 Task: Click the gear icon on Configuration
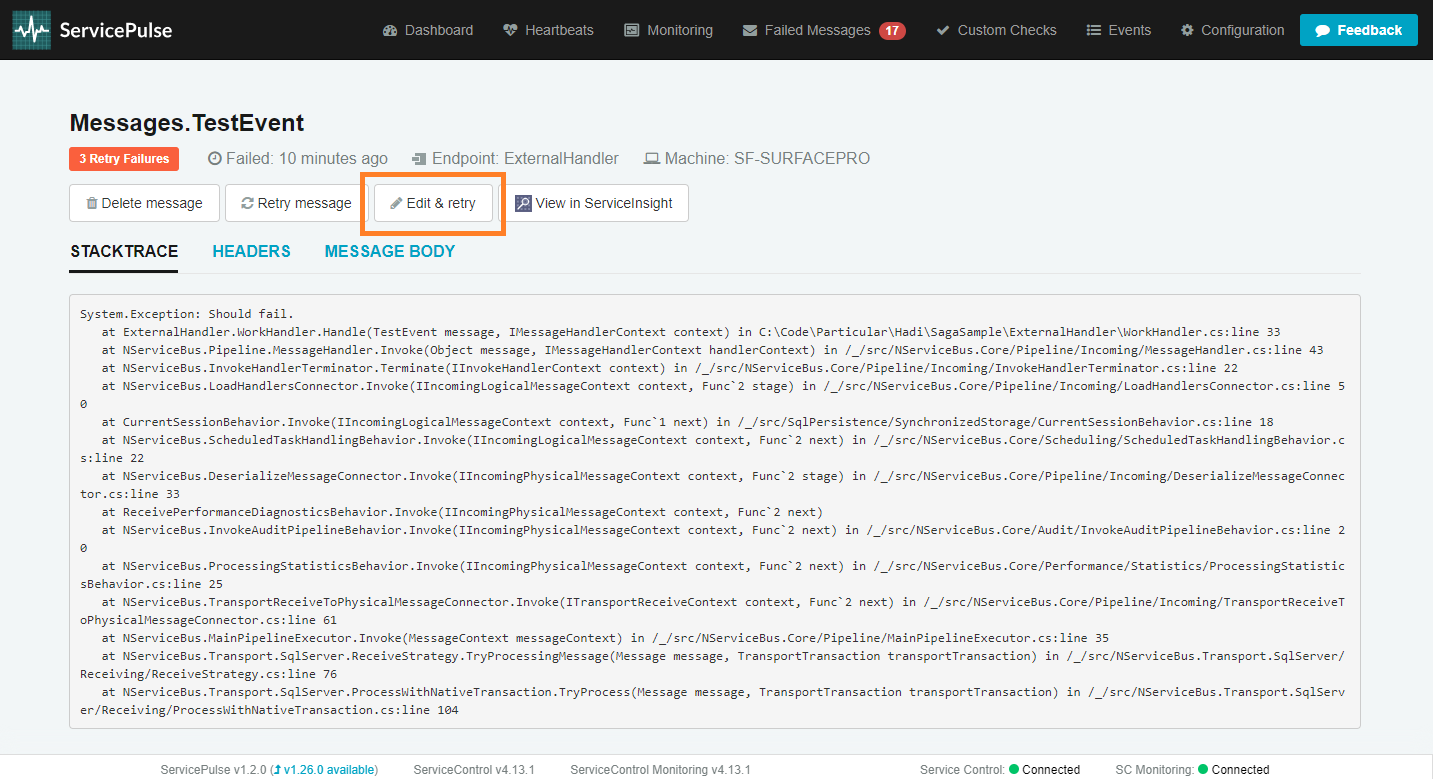click(1187, 30)
